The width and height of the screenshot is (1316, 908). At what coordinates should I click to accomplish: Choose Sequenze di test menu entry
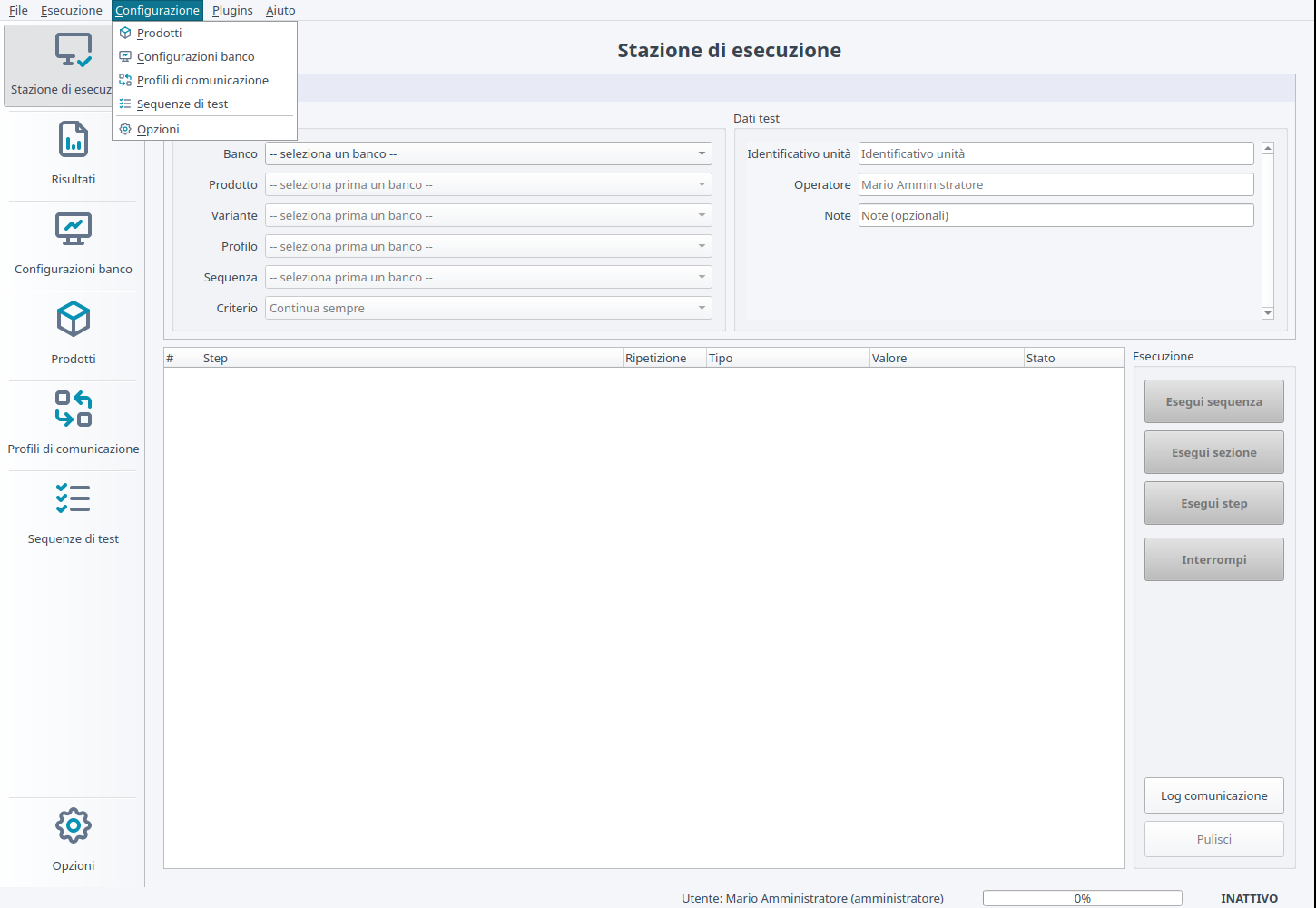(x=204, y=104)
